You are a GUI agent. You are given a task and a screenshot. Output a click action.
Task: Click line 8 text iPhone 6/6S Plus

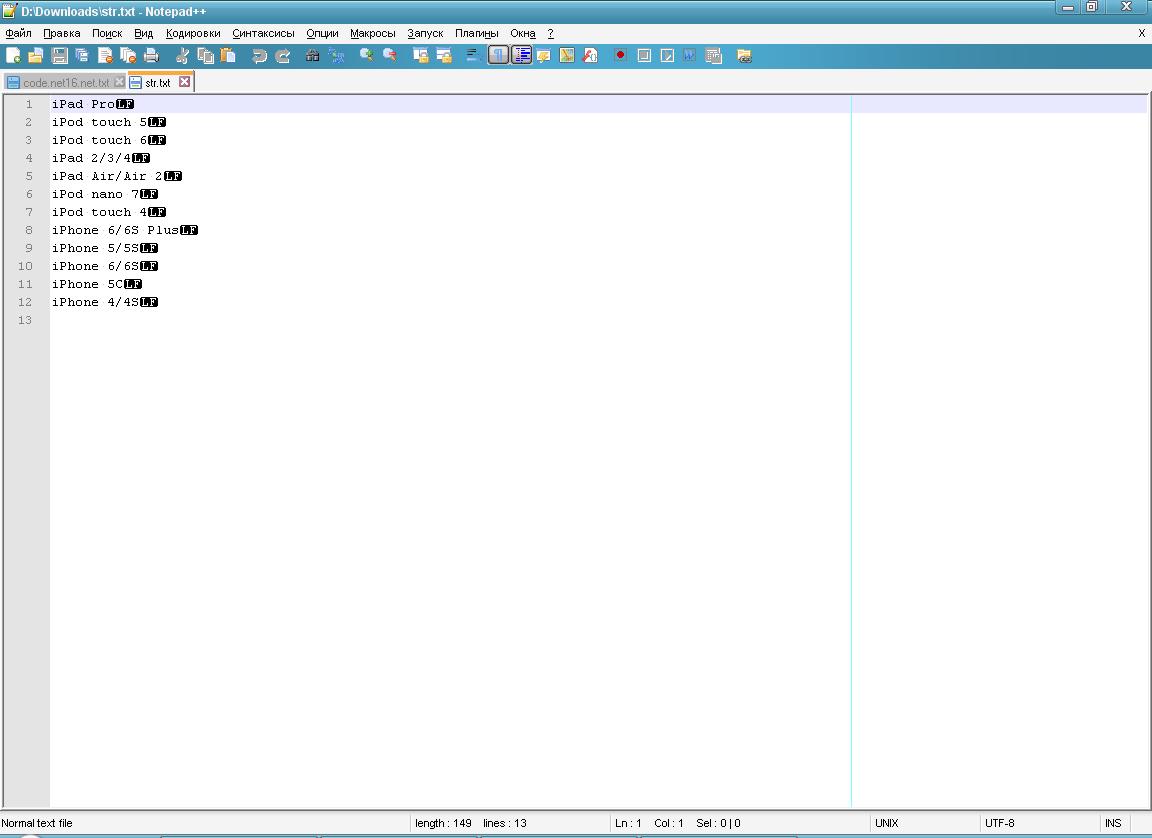pyautogui.click(x=115, y=230)
